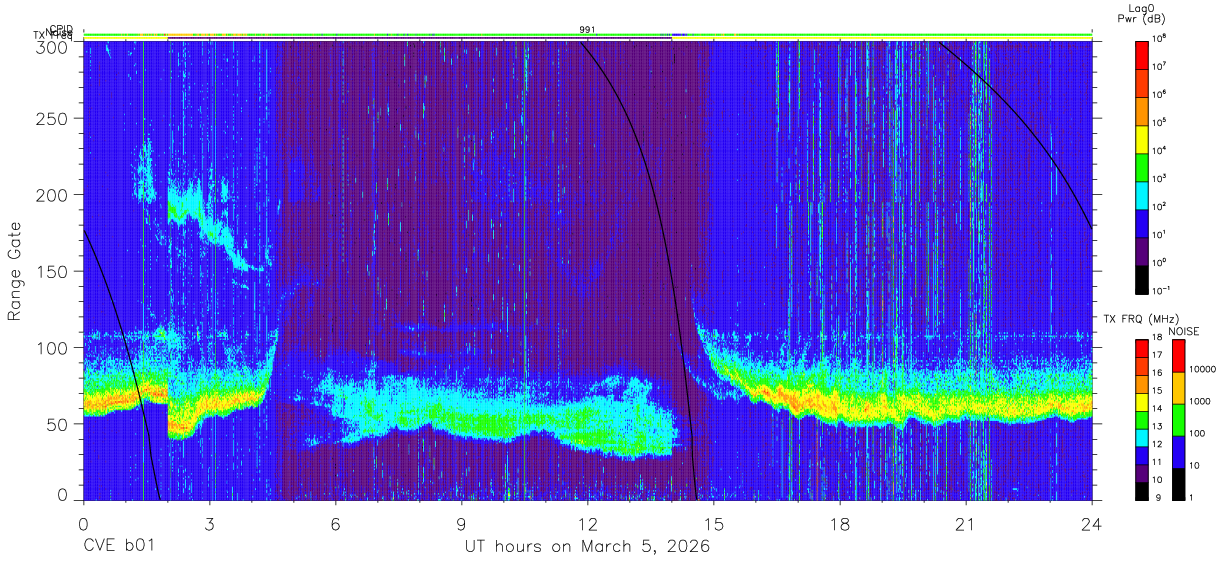This screenshot has height=567, width=1228.
Task: Click the red segment of NOISE colorbar
Action: click(1178, 356)
